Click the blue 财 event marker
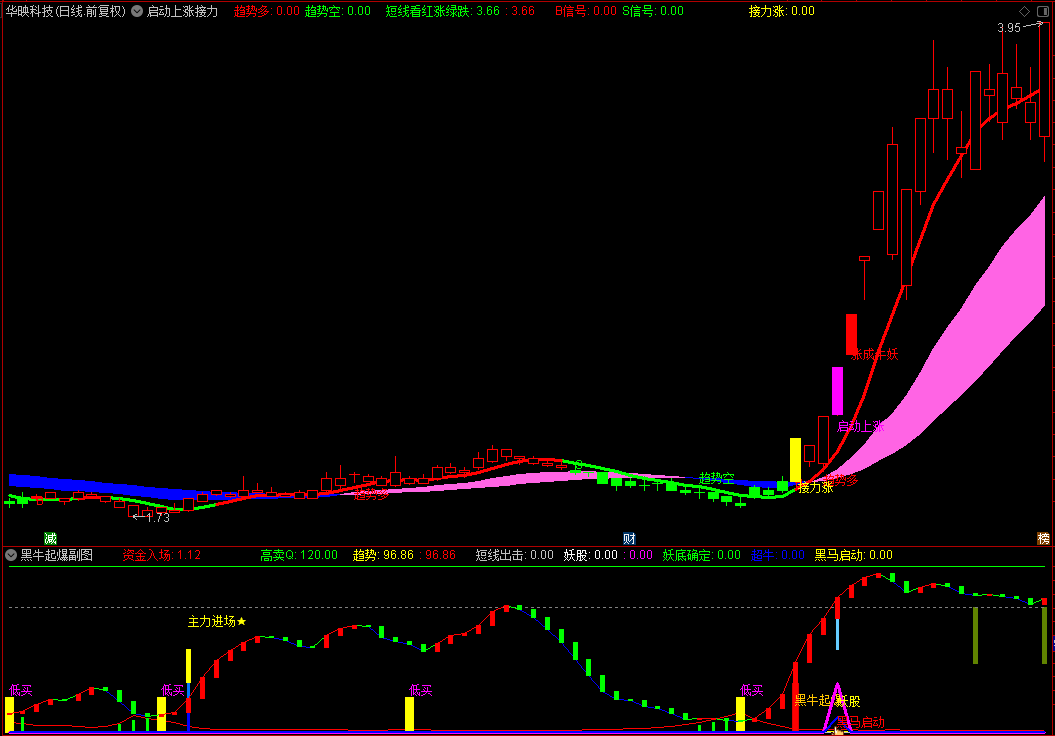 (x=629, y=538)
